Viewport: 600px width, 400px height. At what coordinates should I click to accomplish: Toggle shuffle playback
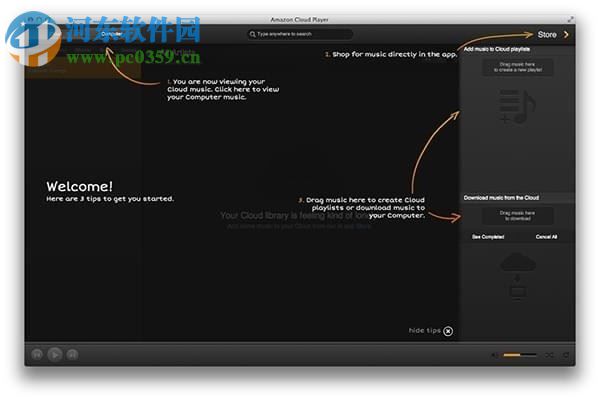549,355
